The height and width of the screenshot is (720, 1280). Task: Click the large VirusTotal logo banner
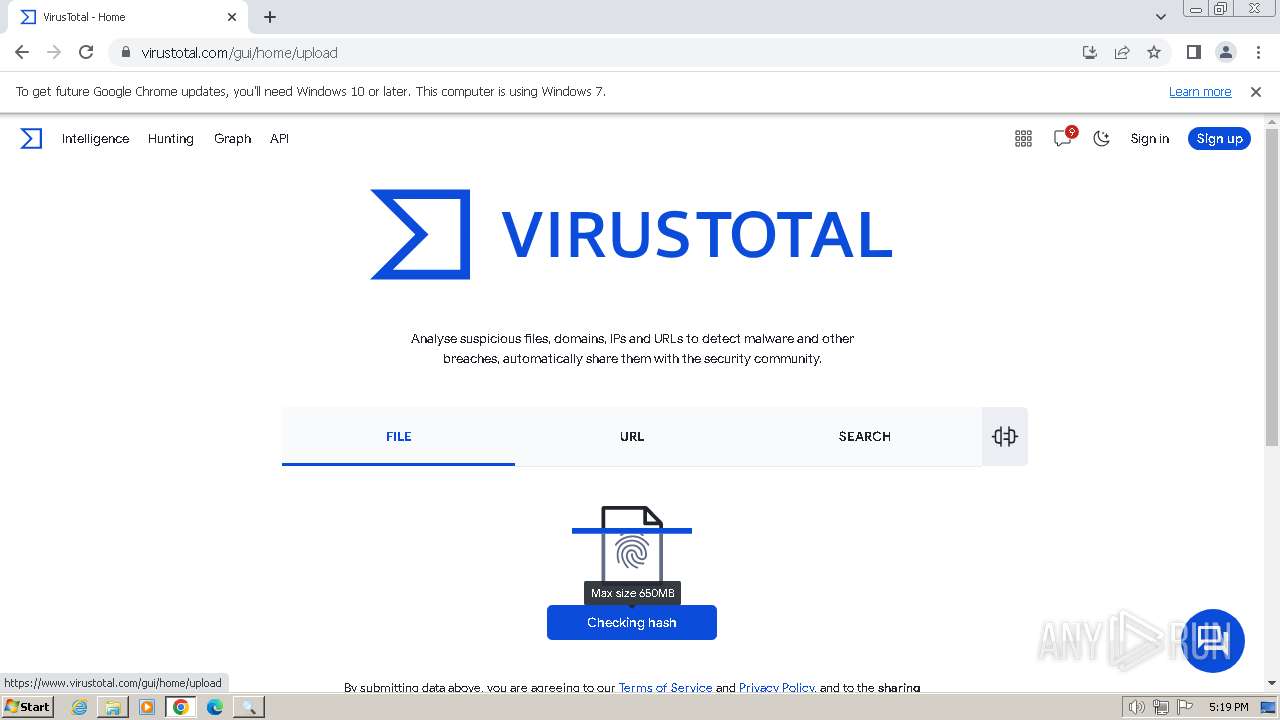point(632,234)
